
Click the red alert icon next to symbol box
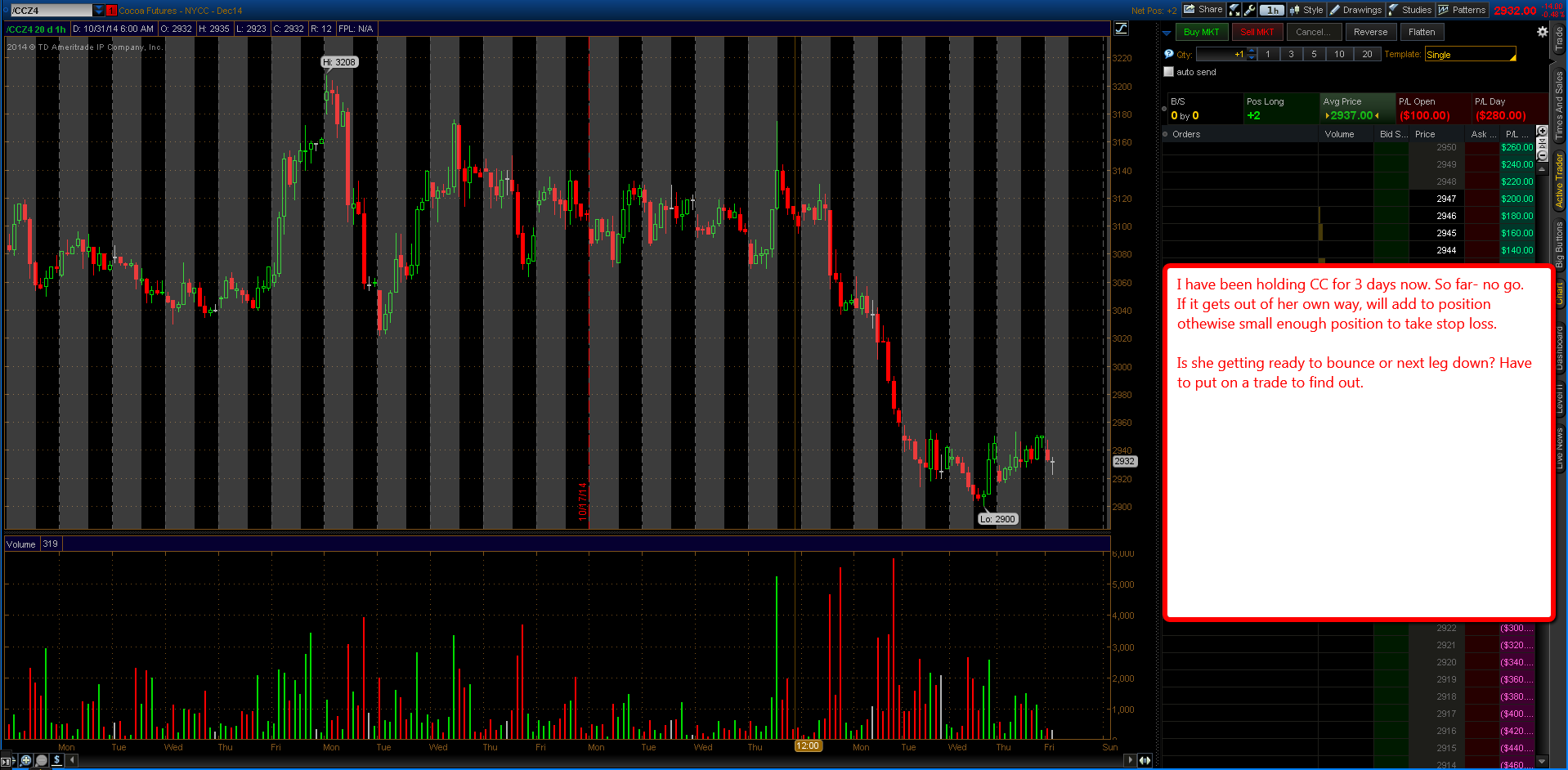(111, 11)
